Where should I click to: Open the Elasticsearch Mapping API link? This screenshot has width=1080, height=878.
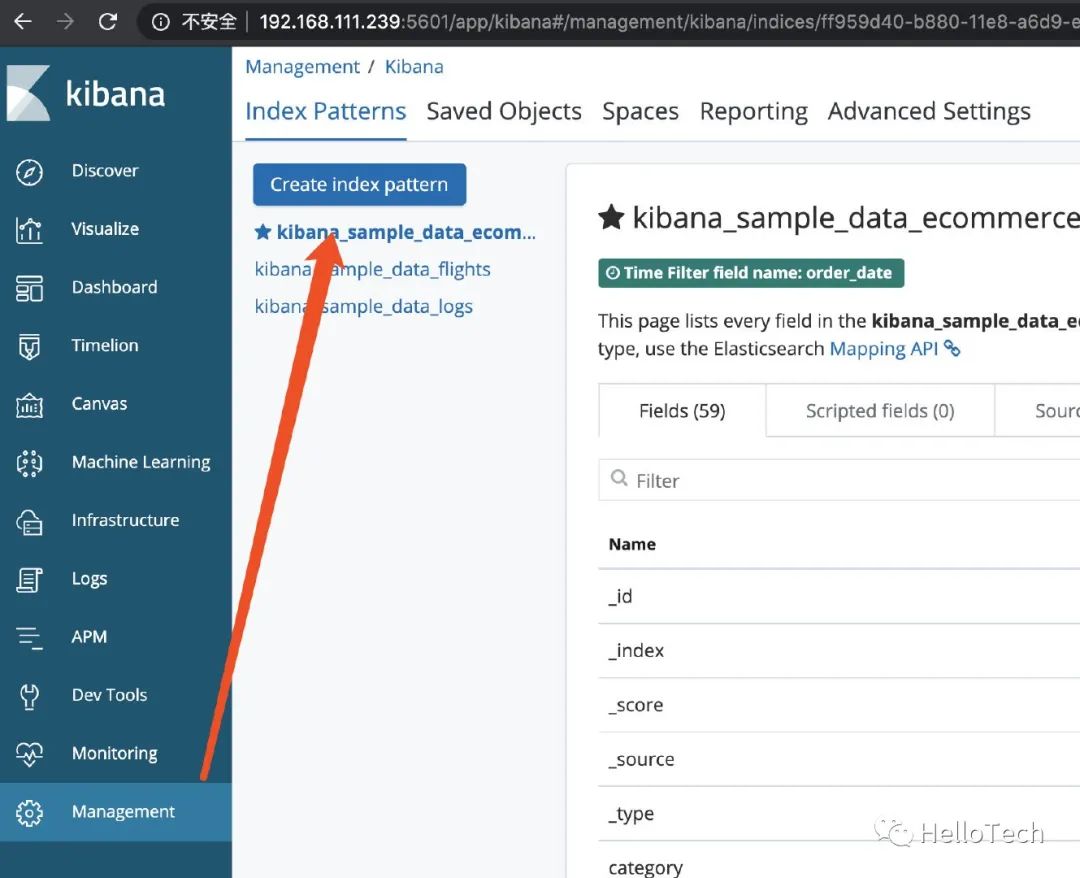[884, 349]
